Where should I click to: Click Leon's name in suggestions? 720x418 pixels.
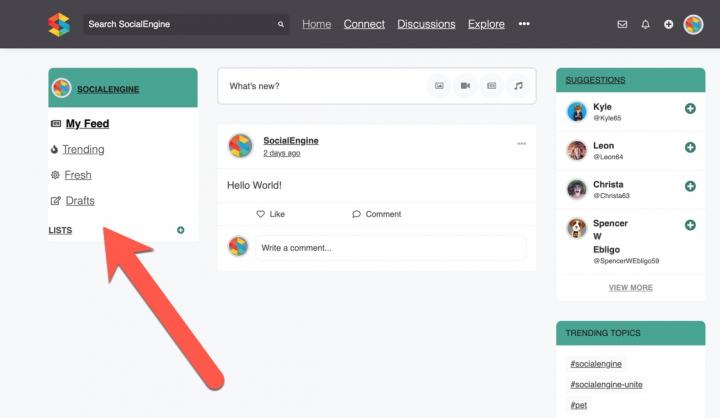pyautogui.click(x=603, y=146)
